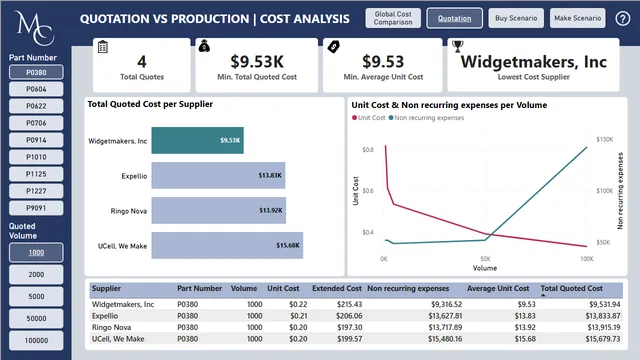This screenshot has height=360, width=640.
Task: Click the UCell, We Make bar
Action: (227, 245)
